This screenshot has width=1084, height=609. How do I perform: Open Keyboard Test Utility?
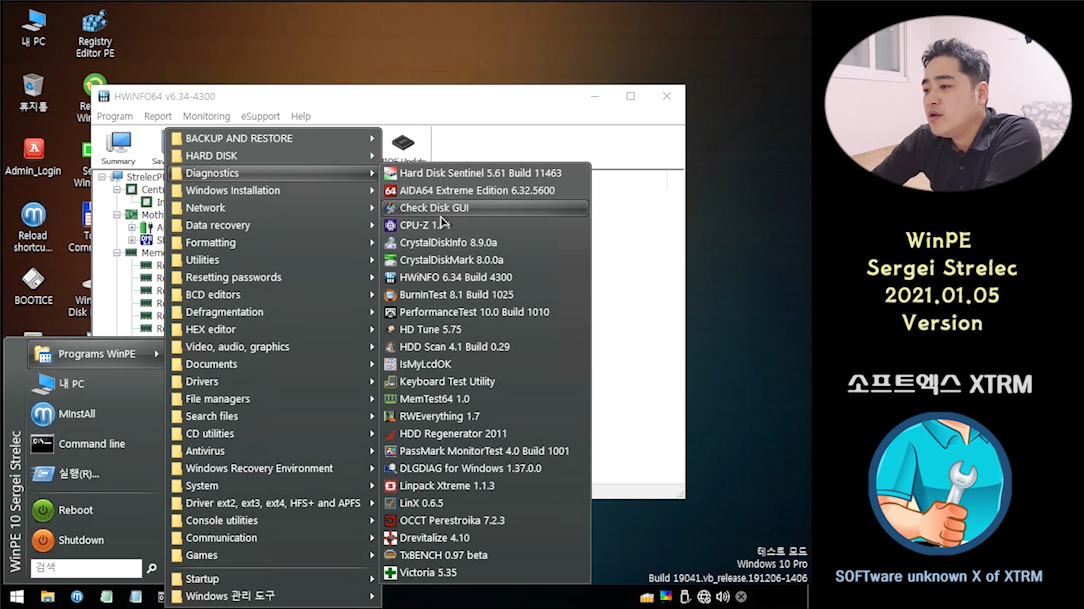[485, 382]
